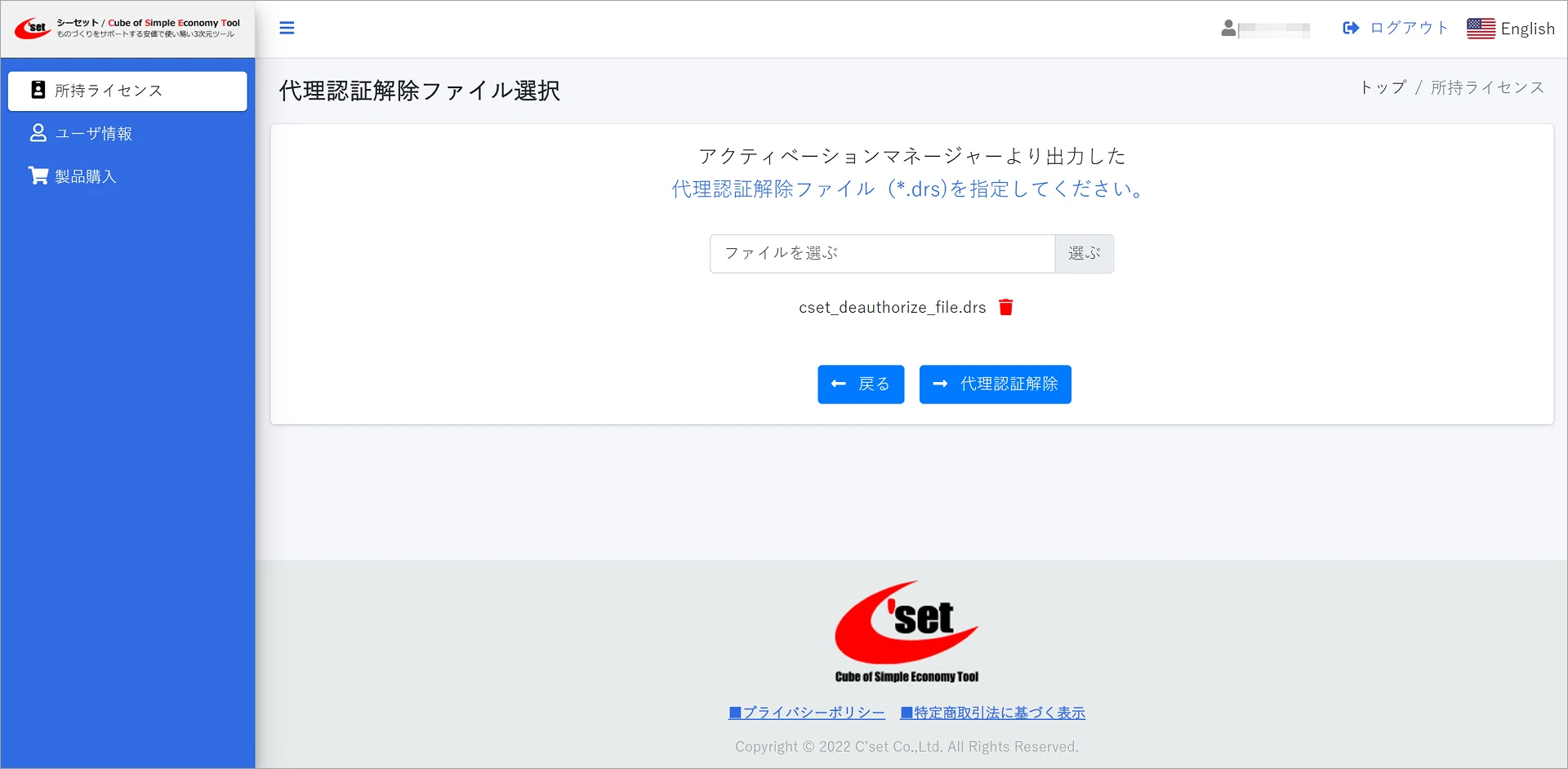The width and height of the screenshot is (1568, 769).
Task: Delete cset_deauthorize_file.drs with the red trash icon
Action: click(1006, 307)
